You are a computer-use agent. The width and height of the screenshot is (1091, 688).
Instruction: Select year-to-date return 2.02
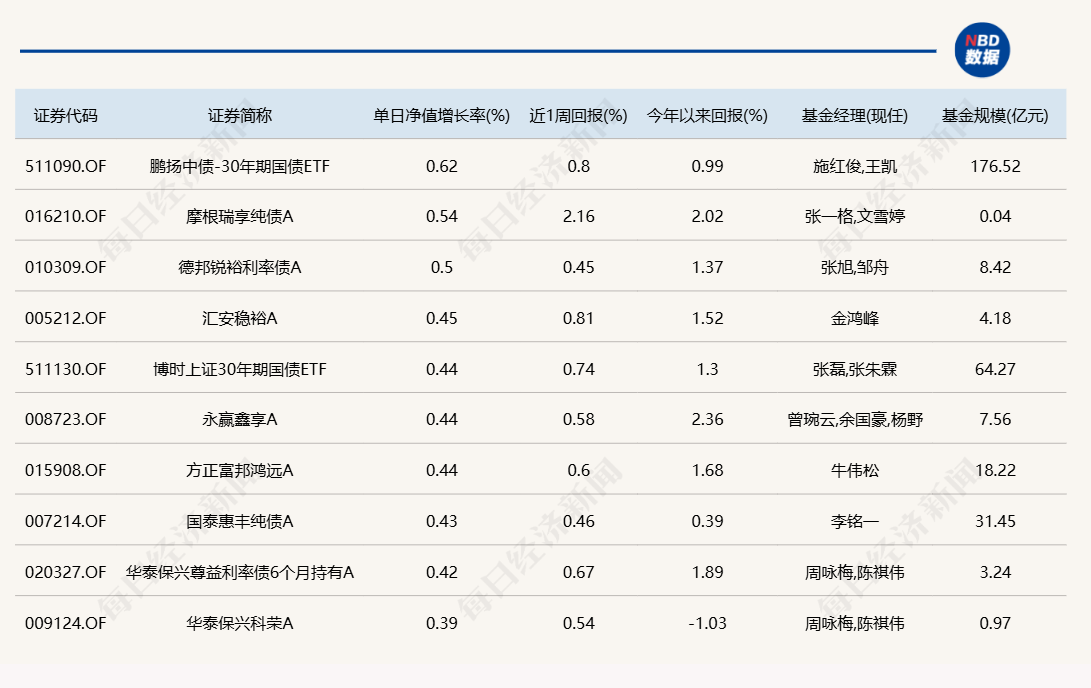click(x=707, y=216)
